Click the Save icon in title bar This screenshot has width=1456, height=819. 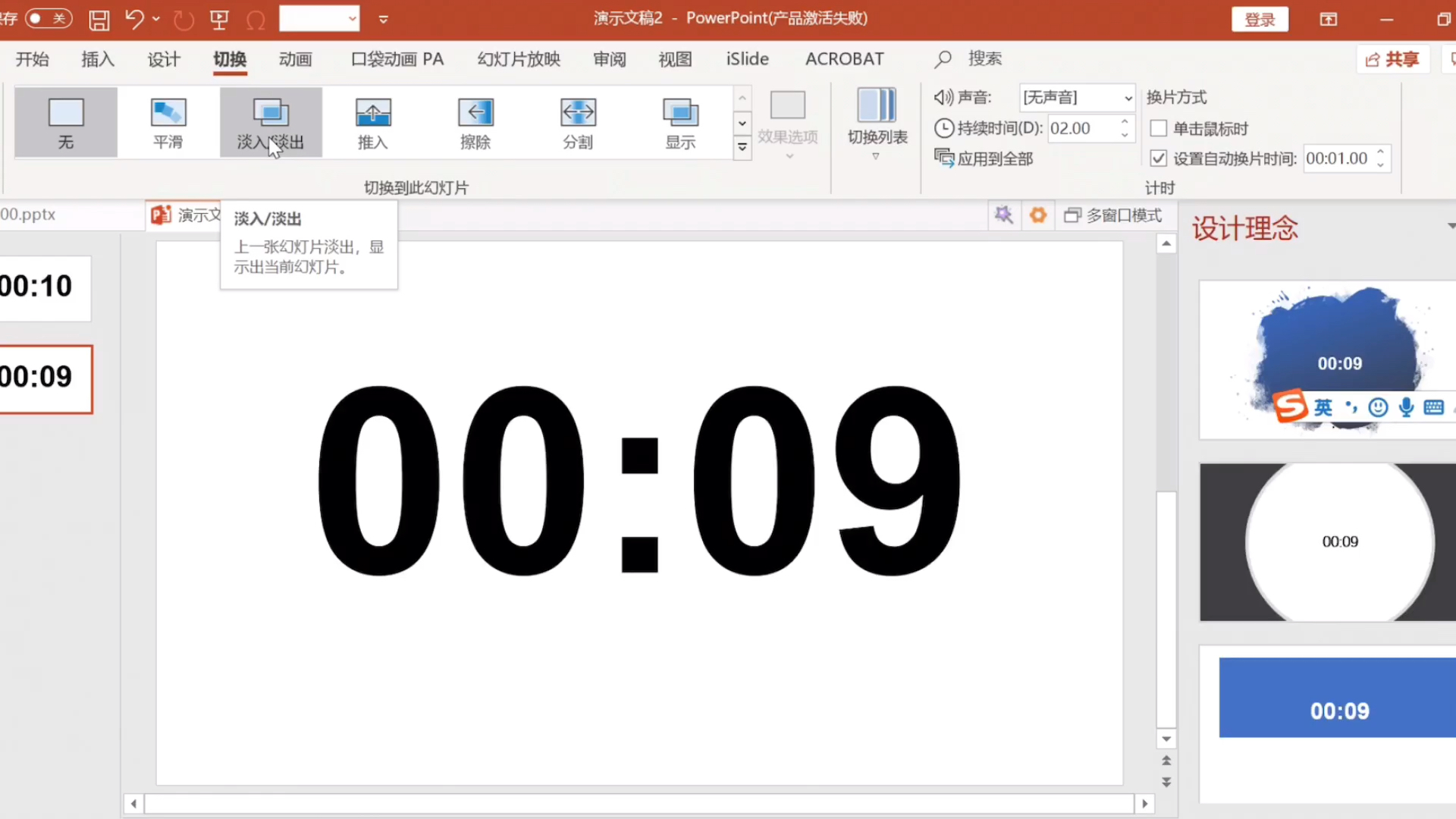pos(99,20)
